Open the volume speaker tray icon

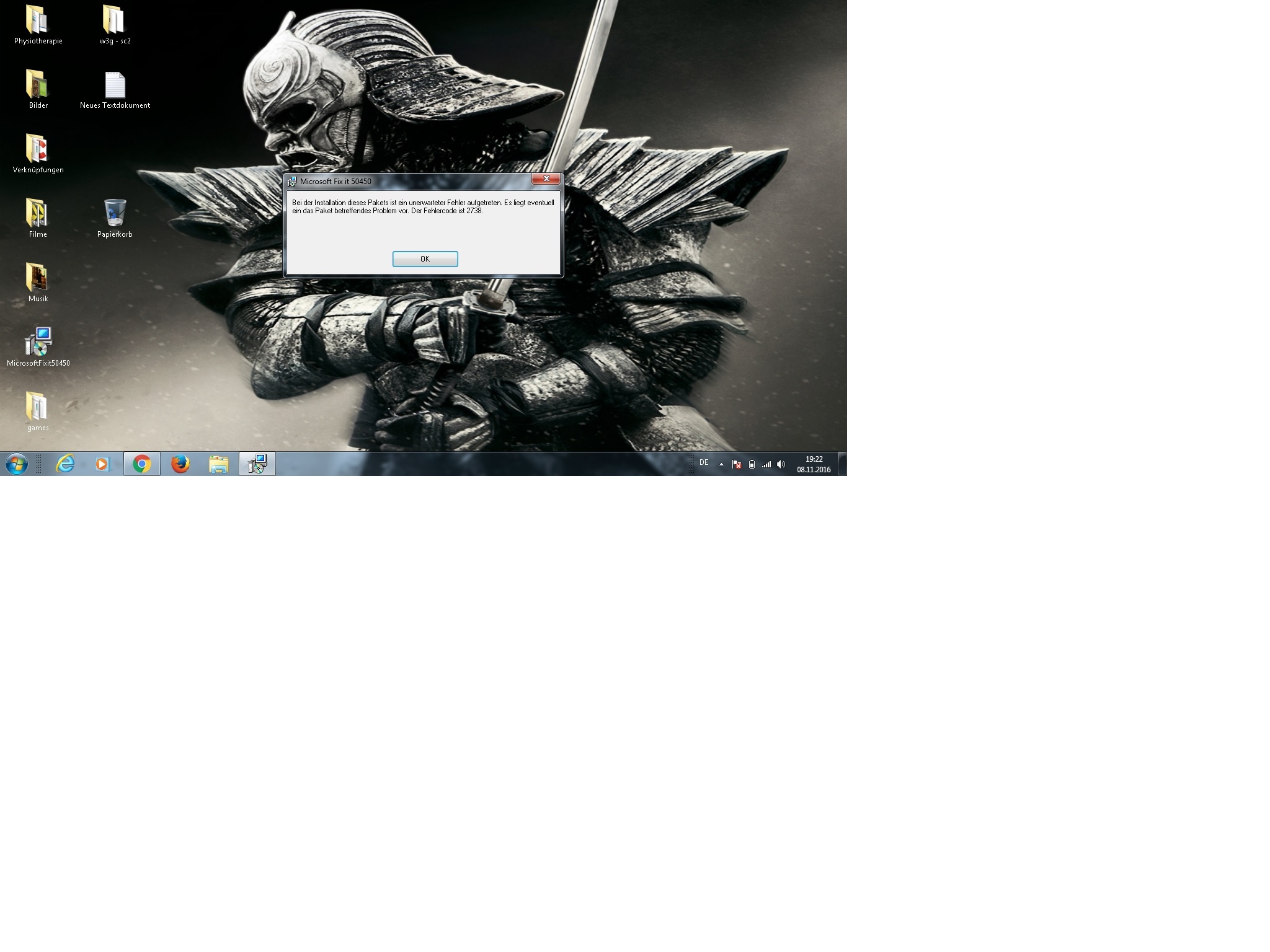tap(781, 464)
